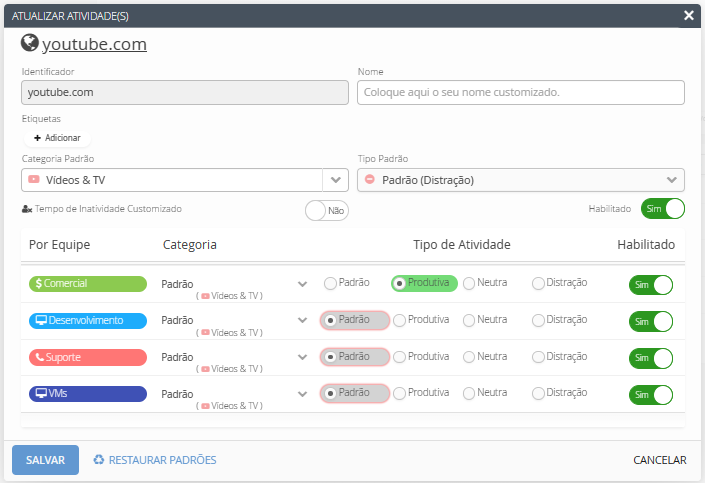The image size is (705, 483).
Task: Click the Vídeos & TV icon in Categoria Padrão
Action: [x=34, y=179]
